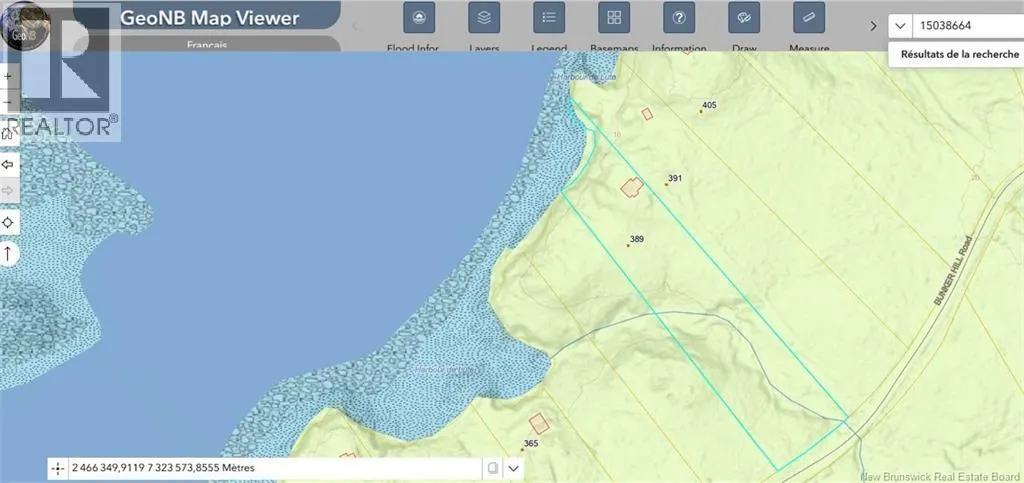This screenshot has width=1024, height=483.
Task: Select the Measure tool
Action: click(x=809, y=18)
